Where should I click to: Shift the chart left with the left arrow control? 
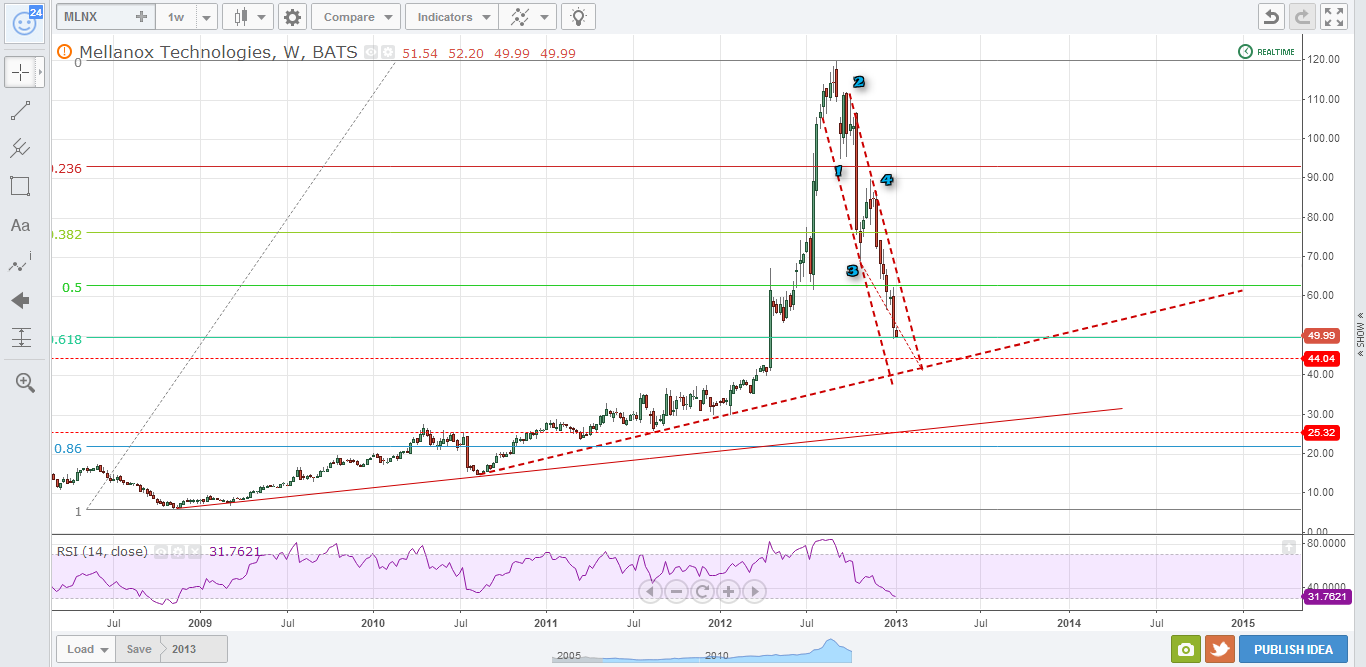click(650, 591)
